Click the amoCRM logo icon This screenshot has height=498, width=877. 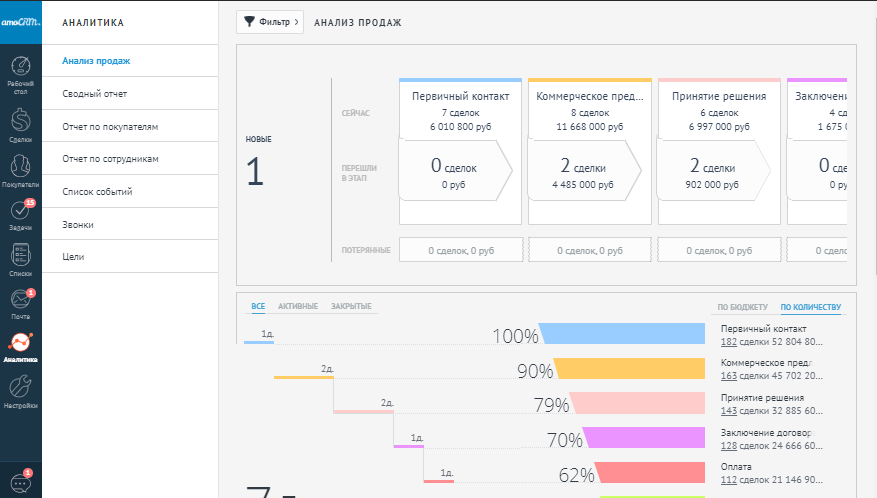coord(20,22)
